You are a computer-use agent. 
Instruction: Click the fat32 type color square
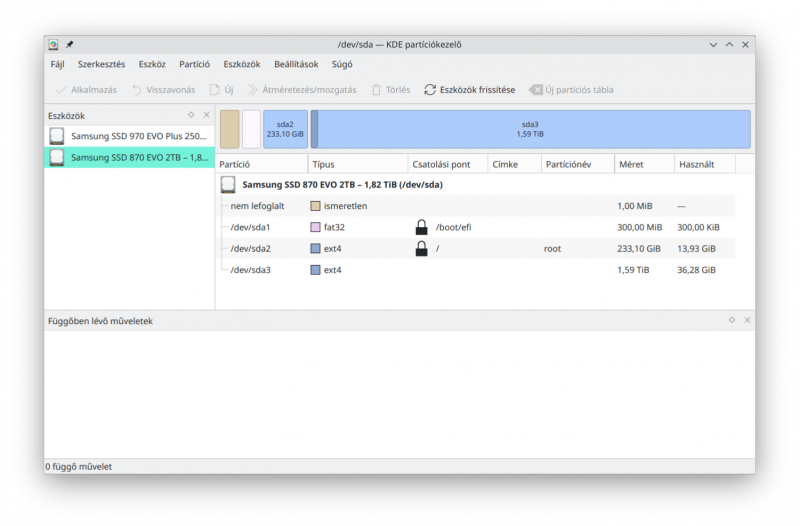coord(315,228)
